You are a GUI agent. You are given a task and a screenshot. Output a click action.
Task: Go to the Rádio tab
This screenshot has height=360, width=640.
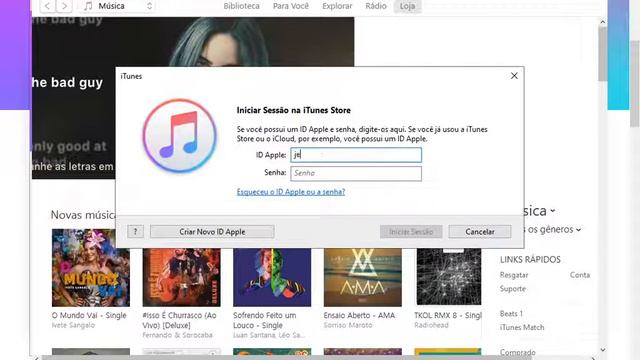pyautogui.click(x=376, y=6)
